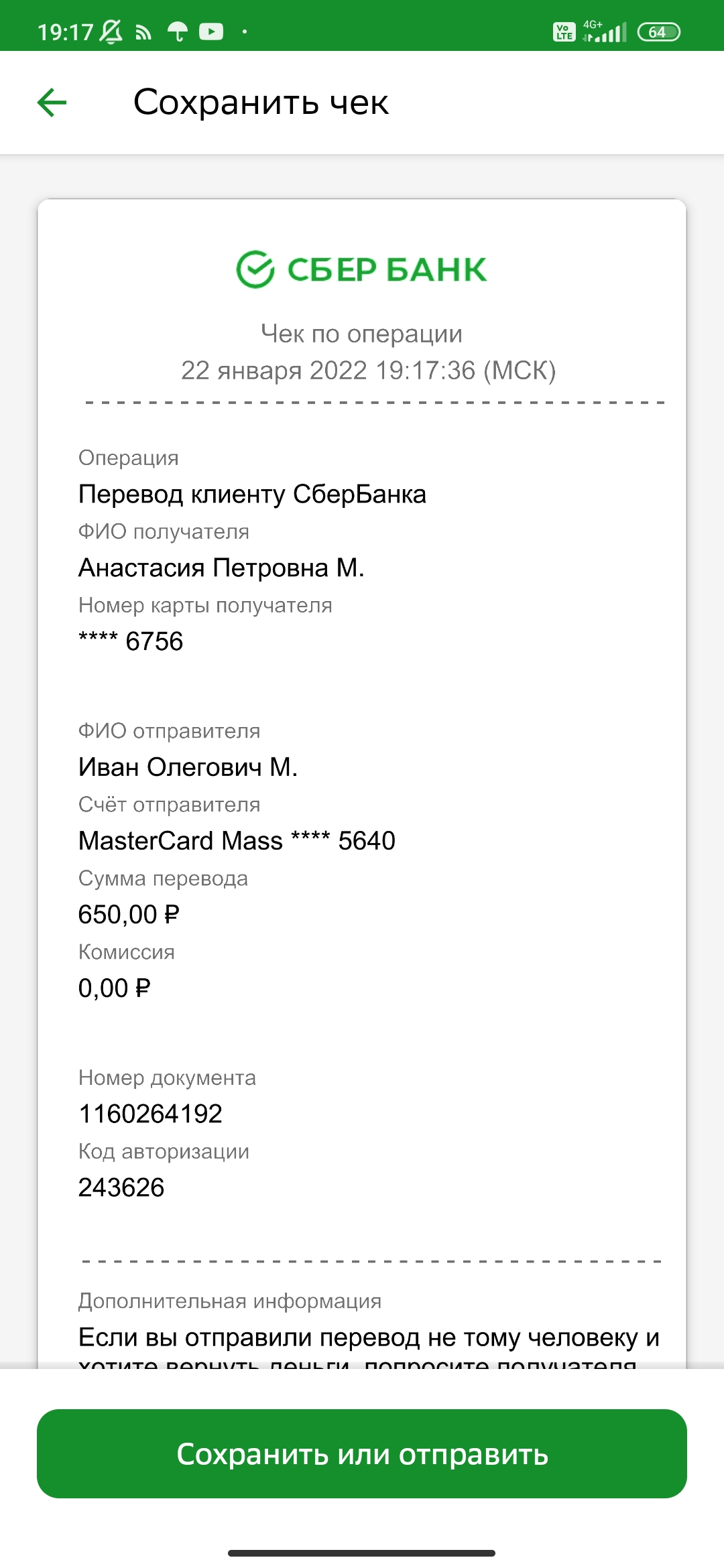Screen dimensions: 724x1568
Task: Tap the YouTube icon in status bar
Action: [211, 31]
